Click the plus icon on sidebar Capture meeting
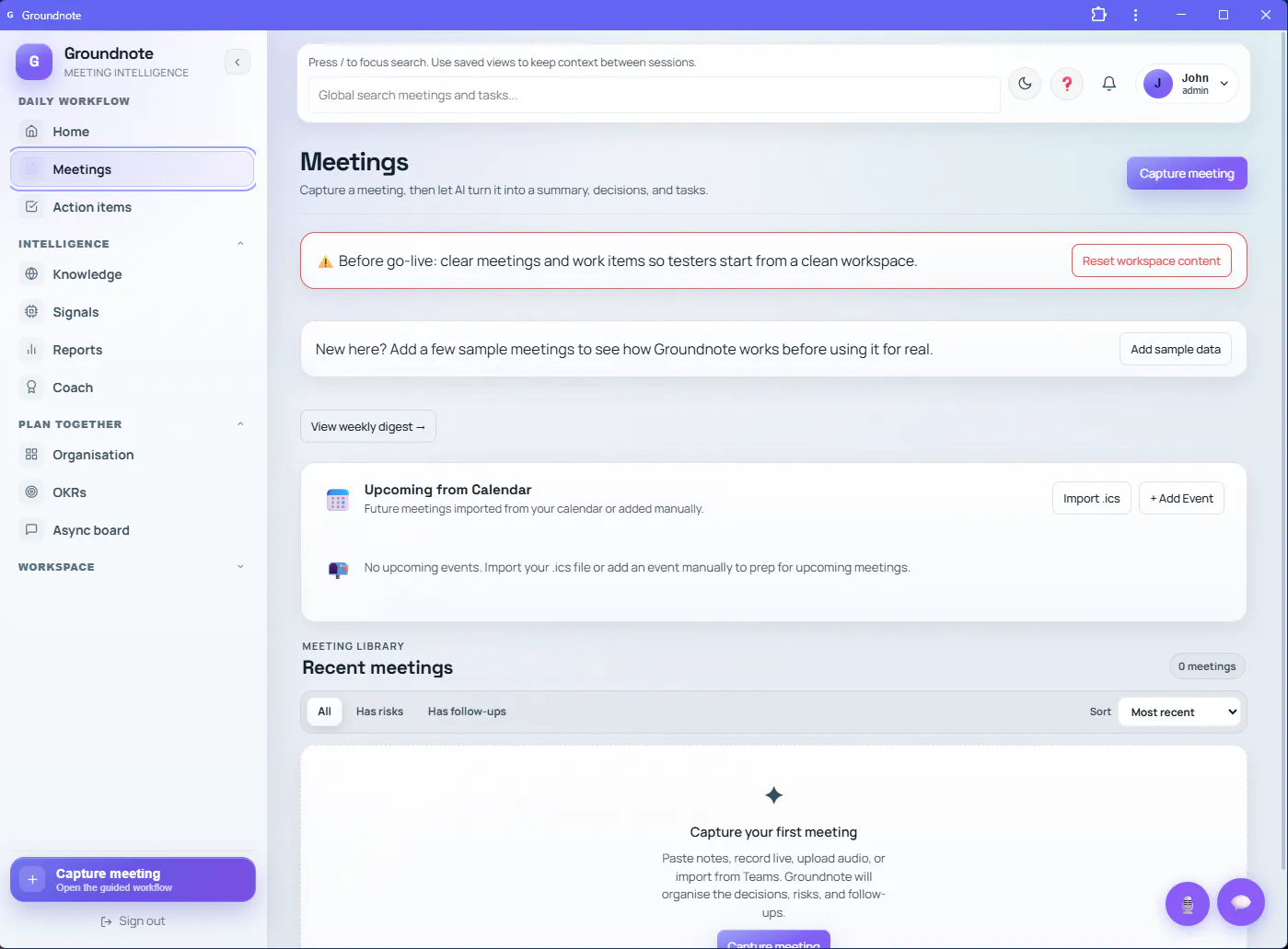The height and width of the screenshot is (949, 1288). pos(32,879)
